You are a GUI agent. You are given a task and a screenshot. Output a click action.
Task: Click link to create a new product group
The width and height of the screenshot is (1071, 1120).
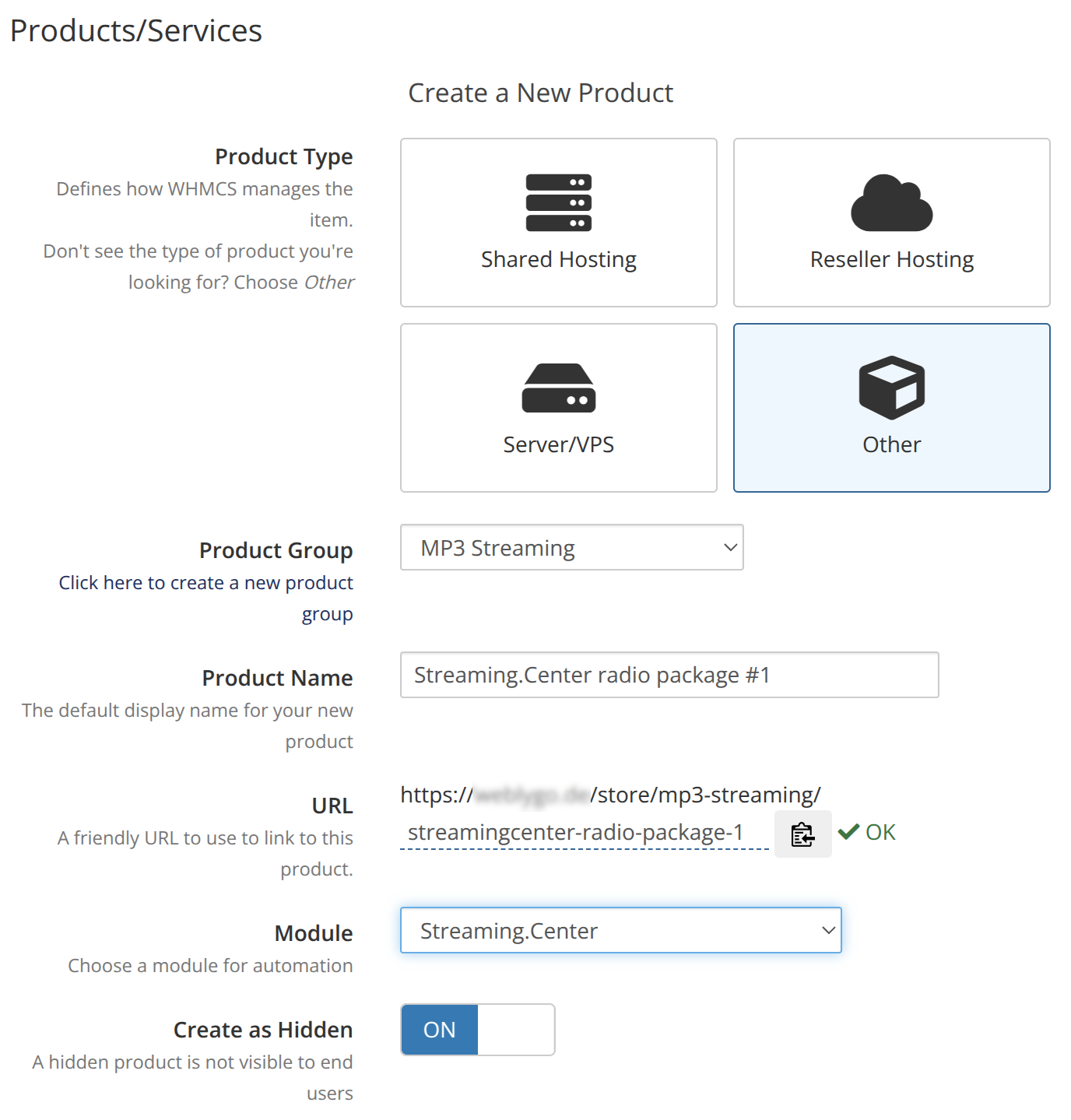pyautogui.click(x=205, y=598)
